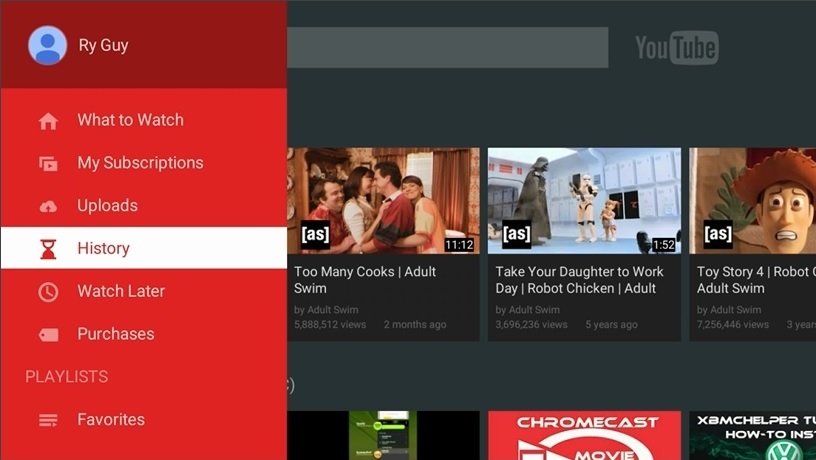Screen dimensions: 816x460
Task: Play the Toy Story 4 Woody thumbnail
Action: pyautogui.click(x=753, y=201)
